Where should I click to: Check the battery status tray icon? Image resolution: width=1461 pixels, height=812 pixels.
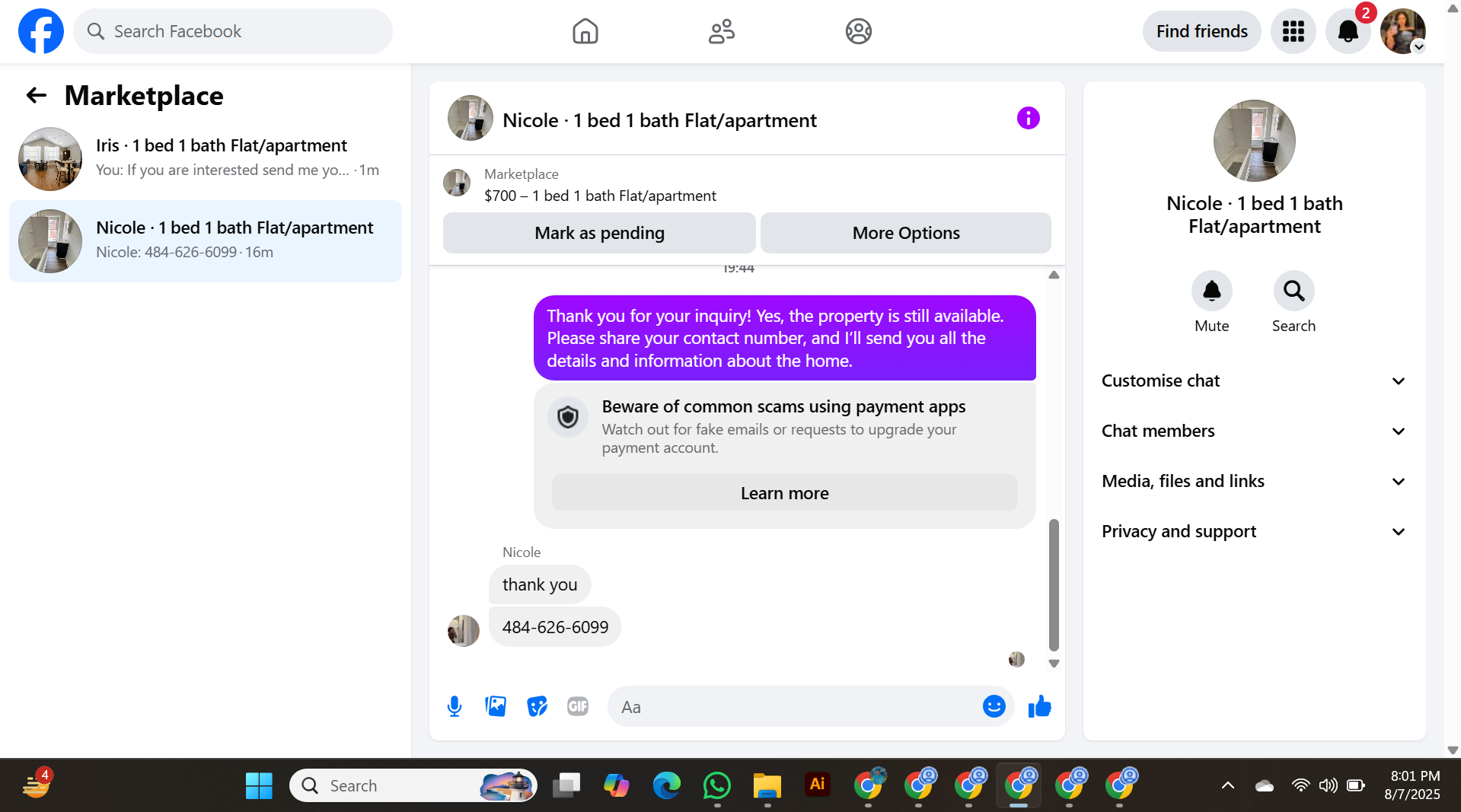coord(1355,785)
